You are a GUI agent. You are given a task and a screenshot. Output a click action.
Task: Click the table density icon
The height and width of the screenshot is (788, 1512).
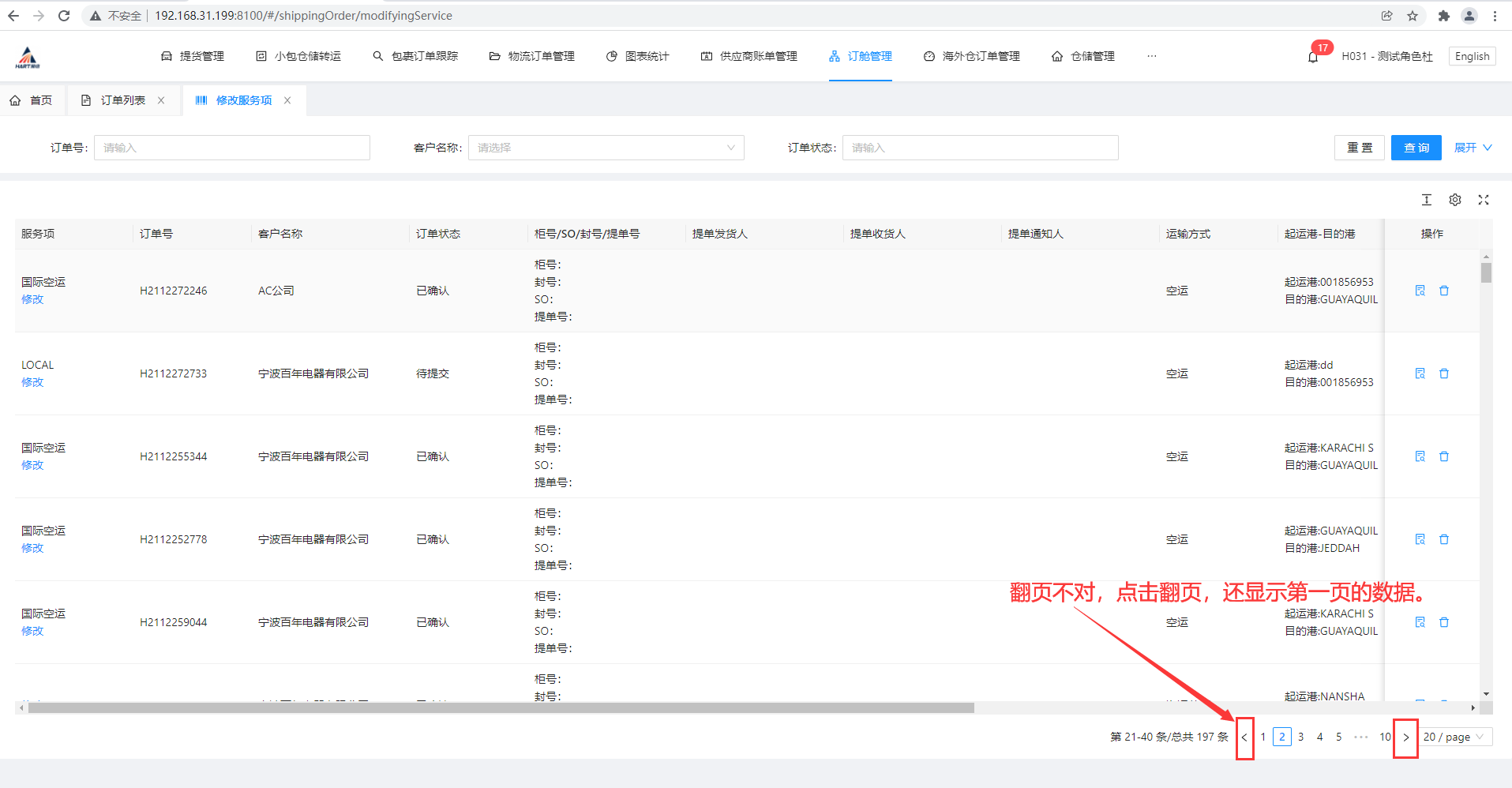pos(1427,200)
